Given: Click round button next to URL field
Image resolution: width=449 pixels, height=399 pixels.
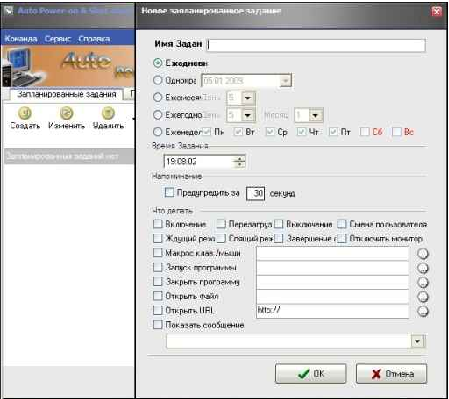Looking at the screenshot, I should [423, 311].
